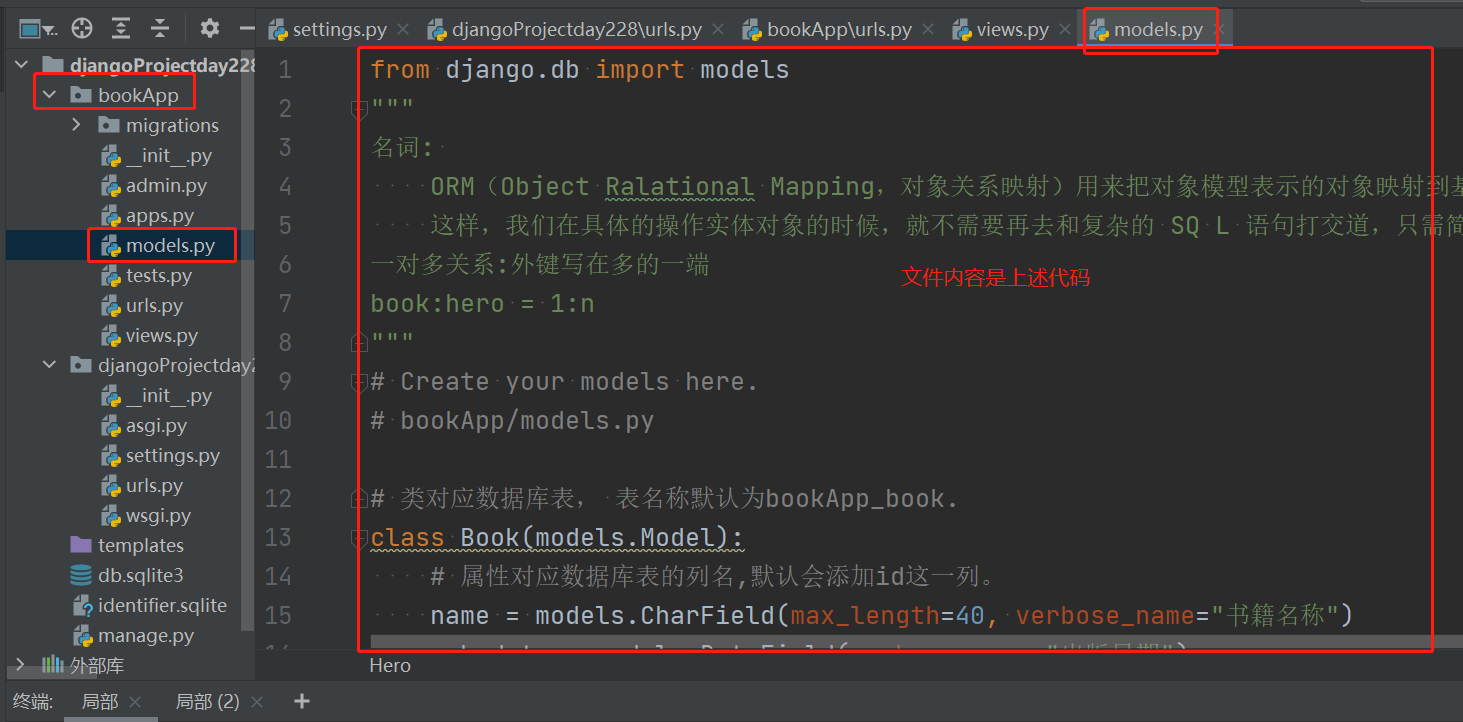Image resolution: width=1463 pixels, height=722 pixels.
Task: Open tests.py in project tree
Action: [x=159, y=276]
